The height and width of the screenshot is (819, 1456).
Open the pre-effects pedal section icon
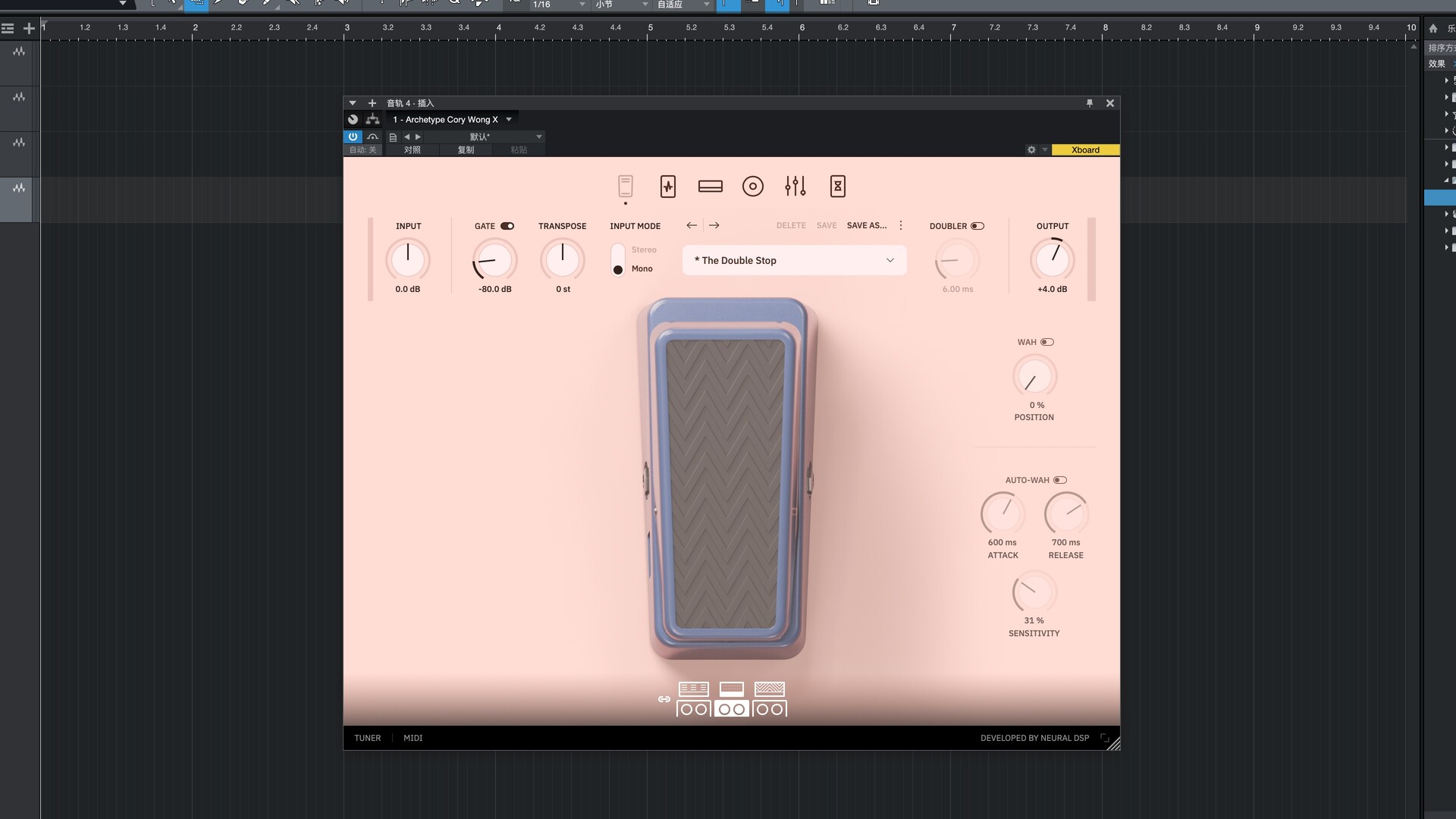pyautogui.click(x=667, y=186)
